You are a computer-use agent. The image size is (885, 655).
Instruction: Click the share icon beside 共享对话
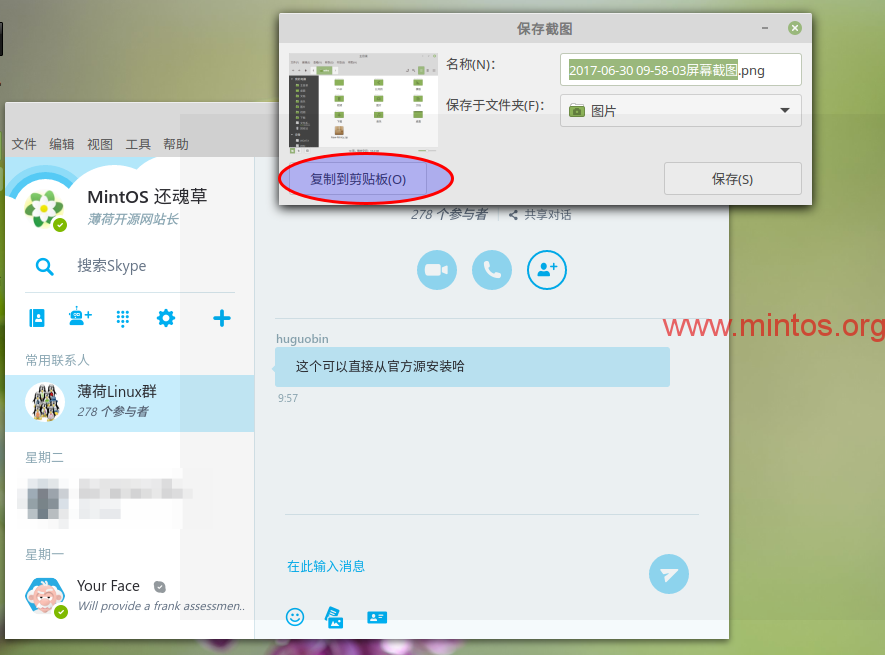pos(513,215)
